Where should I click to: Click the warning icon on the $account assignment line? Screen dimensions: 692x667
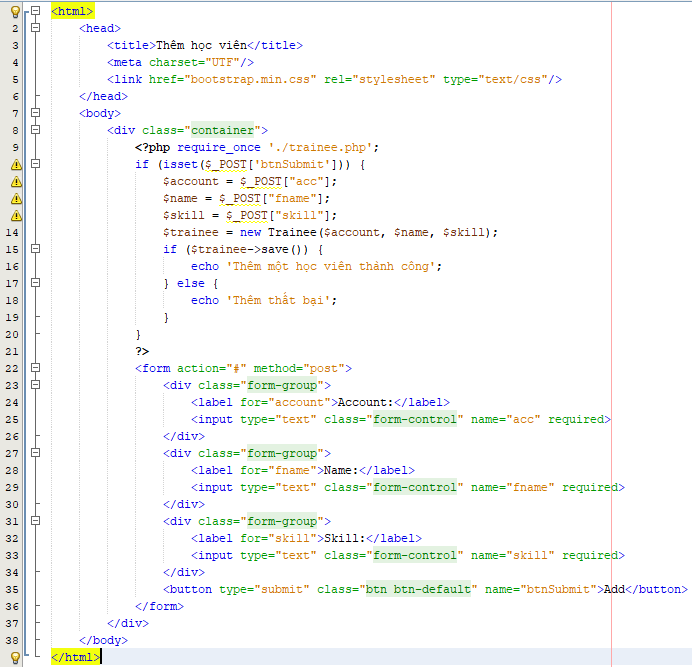(x=16, y=181)
